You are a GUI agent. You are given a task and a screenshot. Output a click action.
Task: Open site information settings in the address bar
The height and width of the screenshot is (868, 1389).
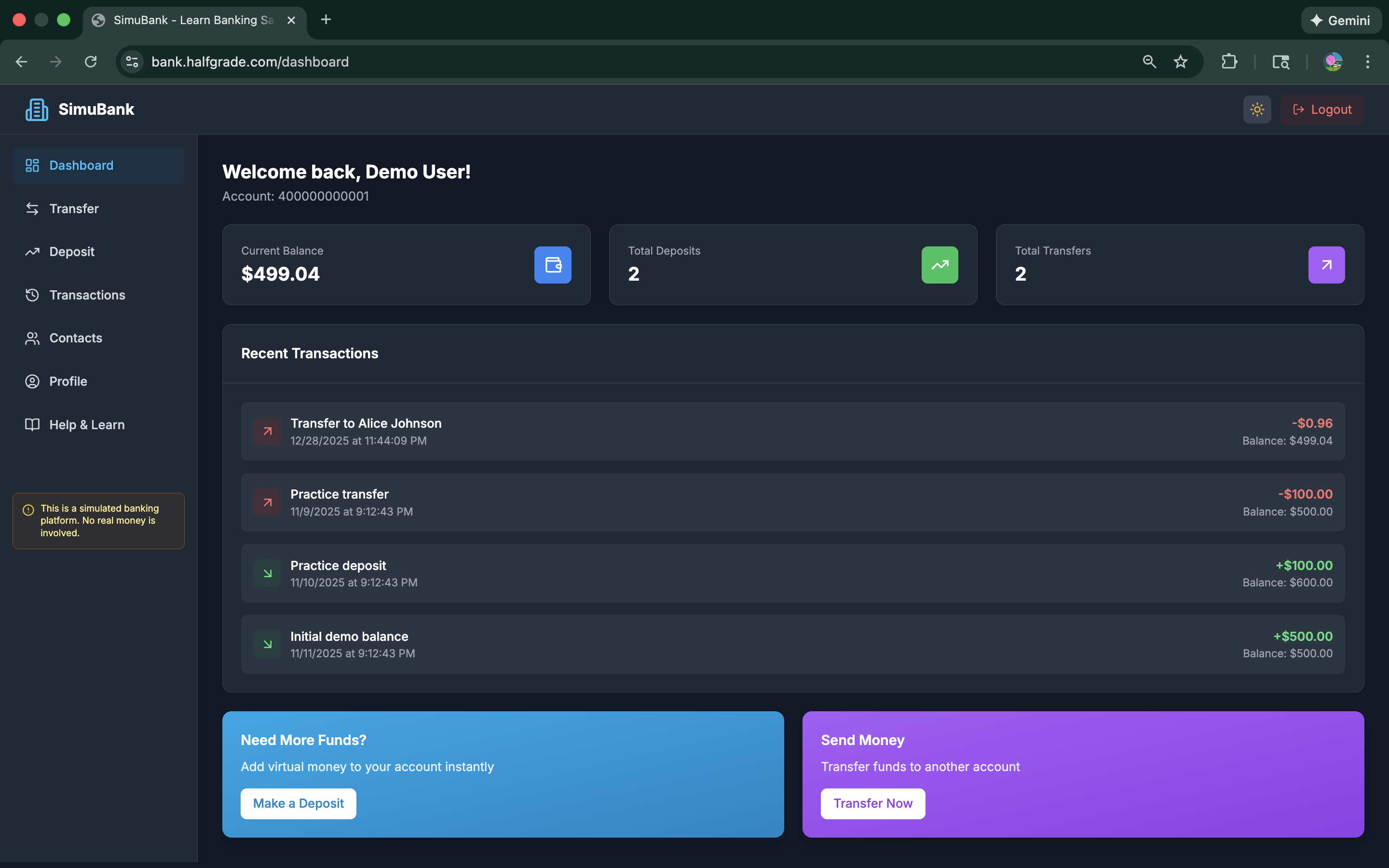131,61
